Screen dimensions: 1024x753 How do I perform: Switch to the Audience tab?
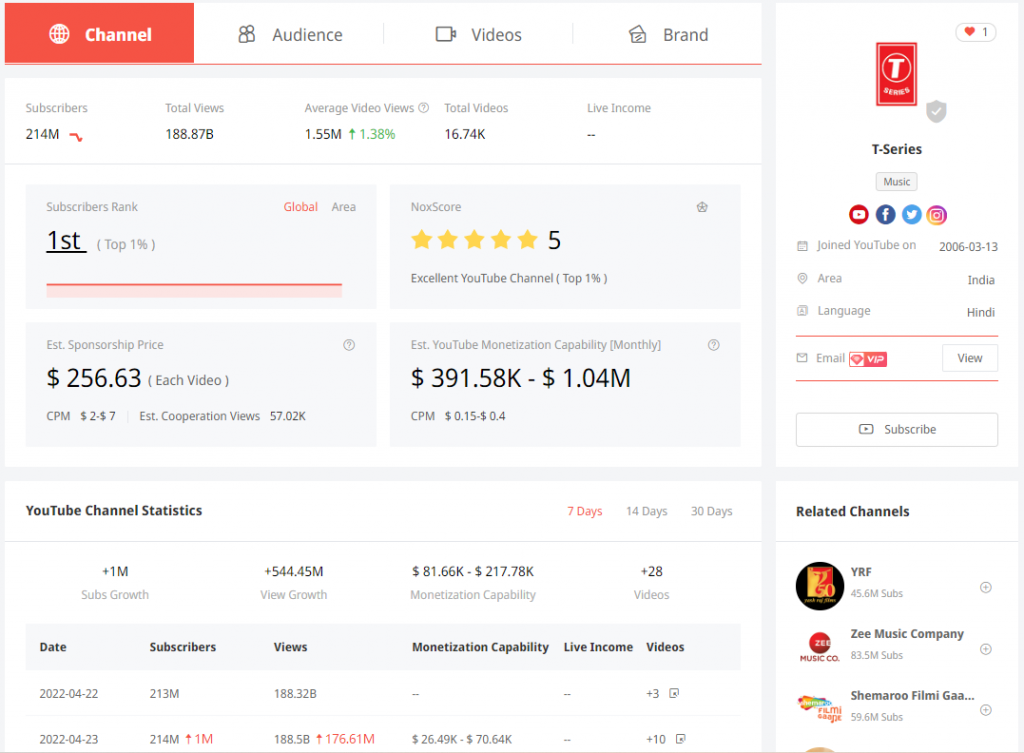[x=291, y=34]
